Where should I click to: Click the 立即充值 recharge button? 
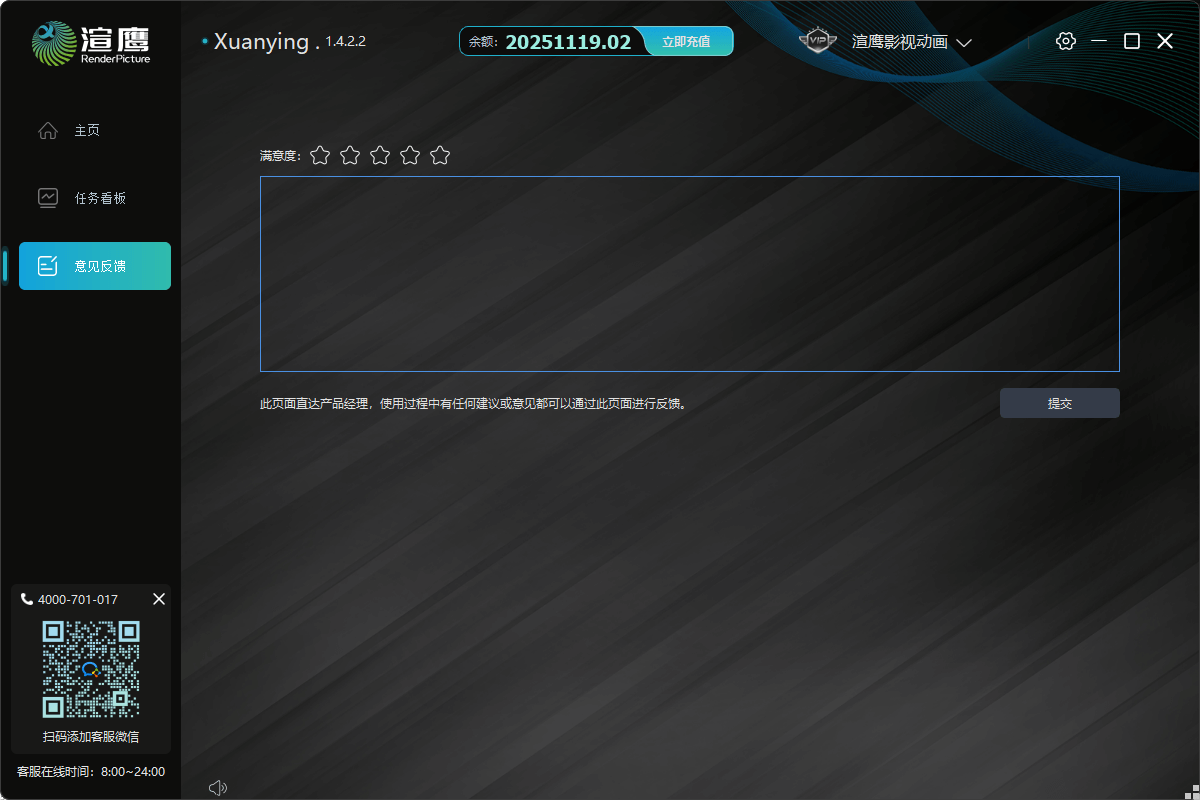coord(686,41)
